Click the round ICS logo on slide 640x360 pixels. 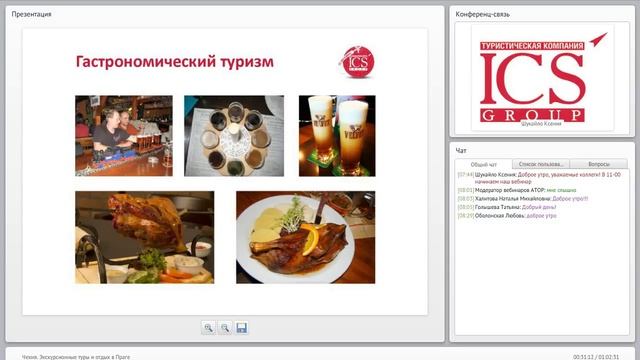(357, 62)
